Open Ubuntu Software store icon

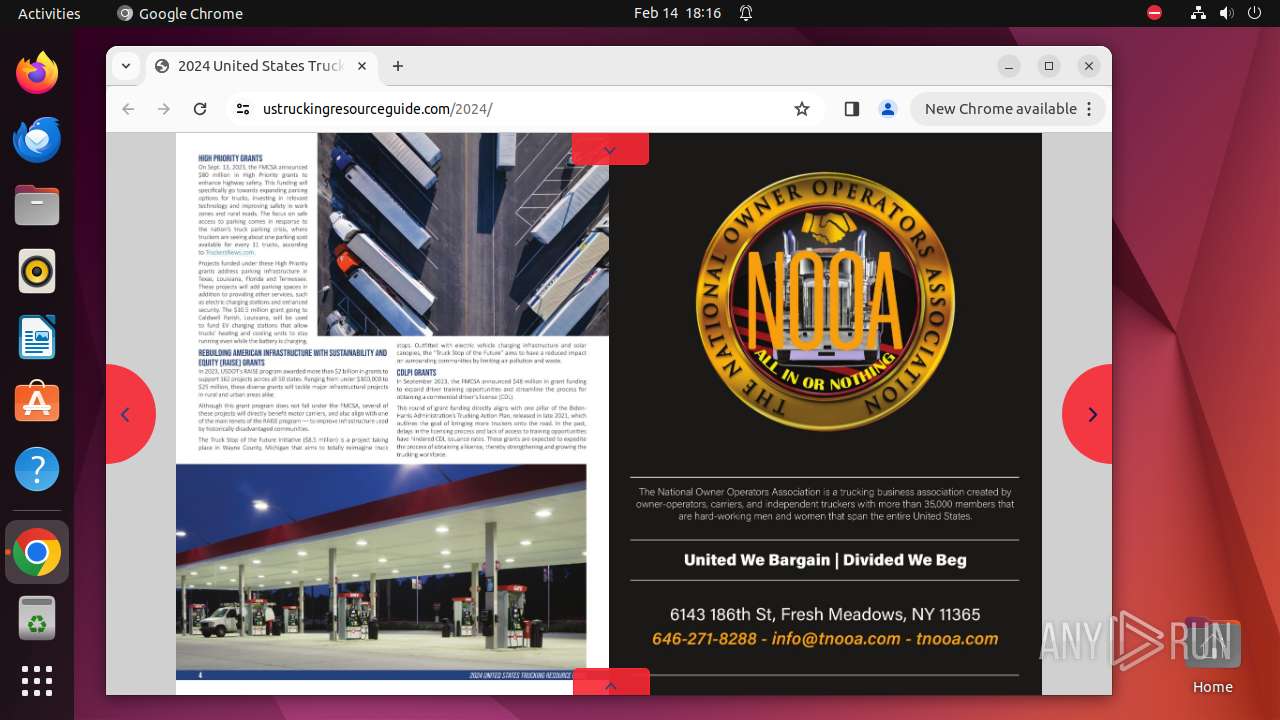[37, 403]
